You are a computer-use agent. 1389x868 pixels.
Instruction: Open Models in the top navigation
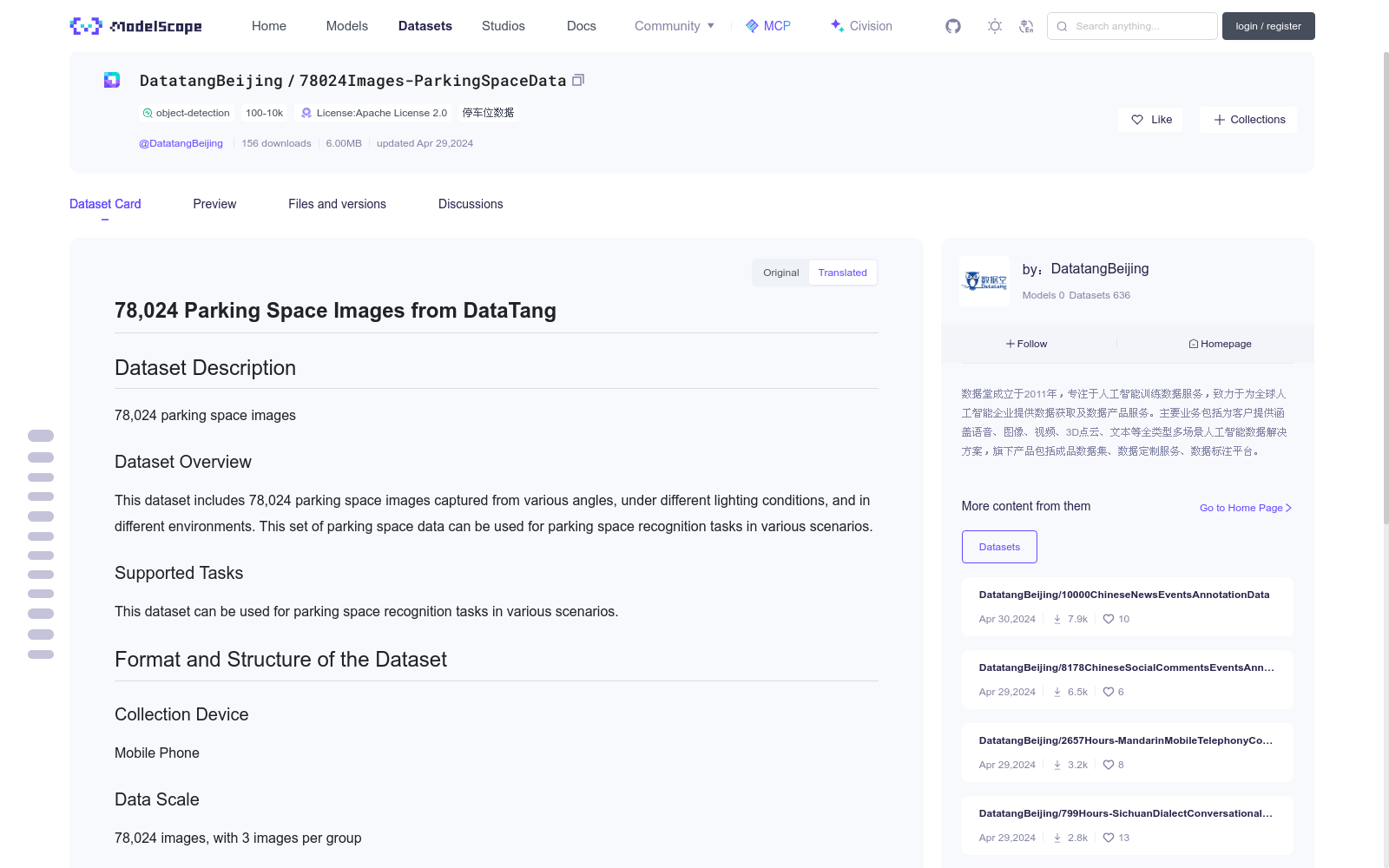(347, 26)
